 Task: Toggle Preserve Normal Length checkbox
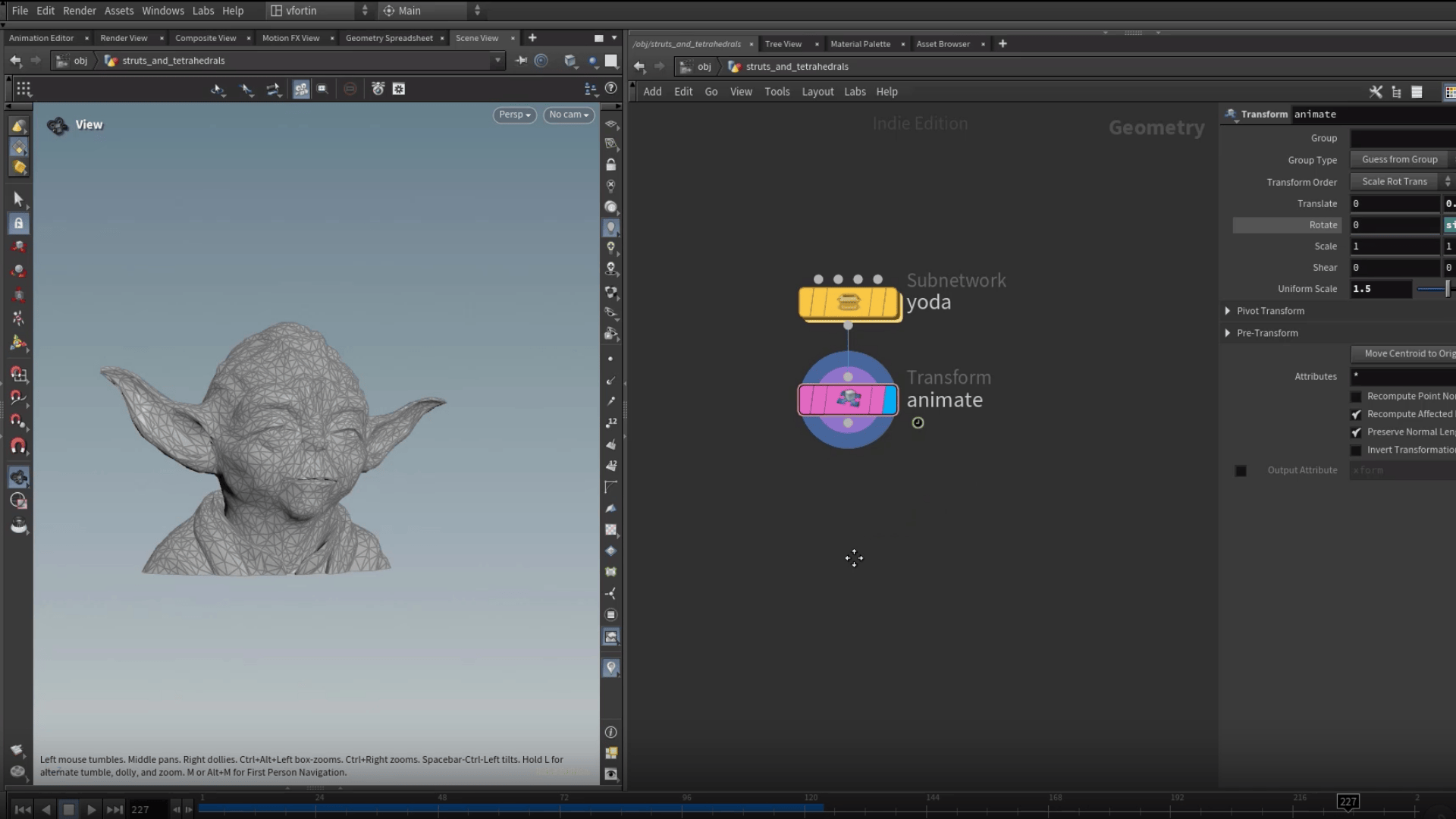[1356, 432]
